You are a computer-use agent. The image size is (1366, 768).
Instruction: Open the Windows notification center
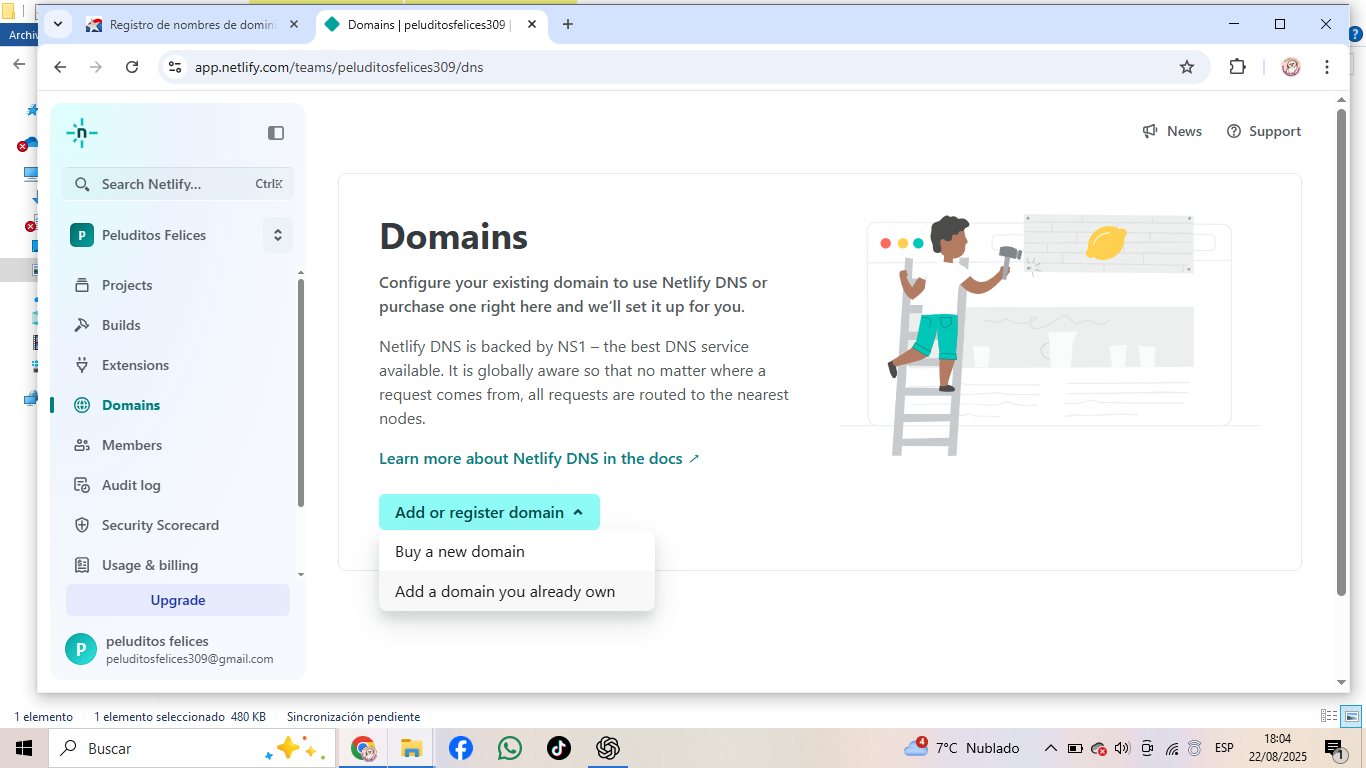coord(1334,748)
